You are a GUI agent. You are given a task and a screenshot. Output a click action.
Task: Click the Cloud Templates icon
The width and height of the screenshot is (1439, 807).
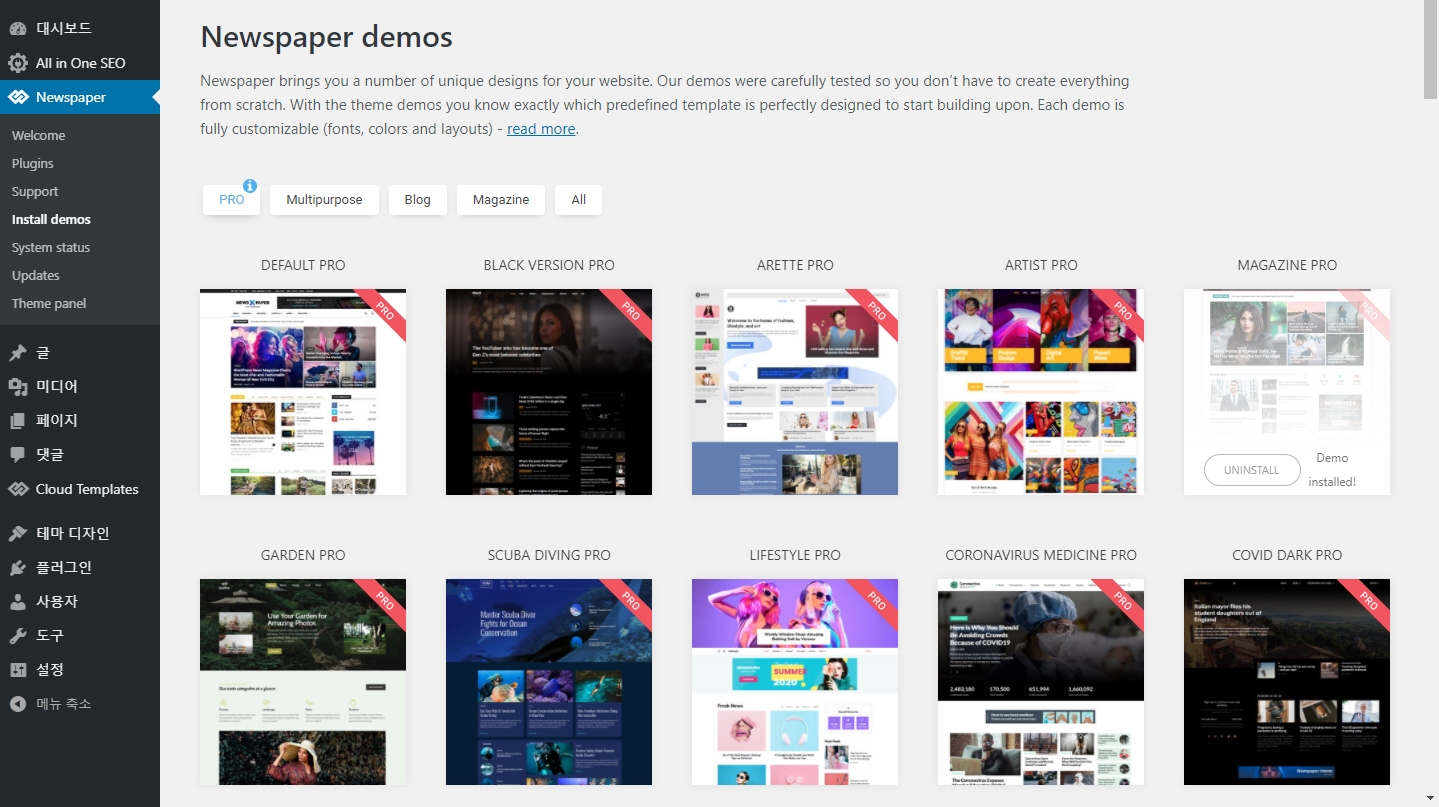[18, 489]
